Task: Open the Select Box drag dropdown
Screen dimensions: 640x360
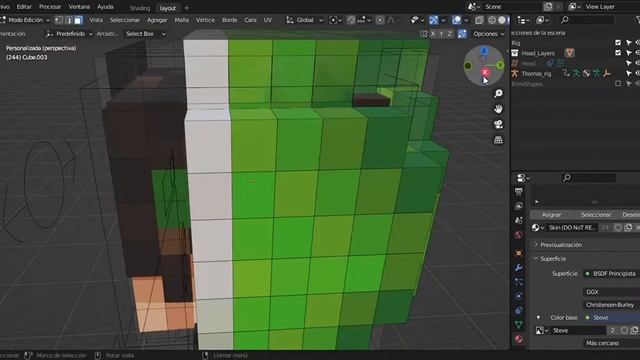Action: tap(145, 34)
